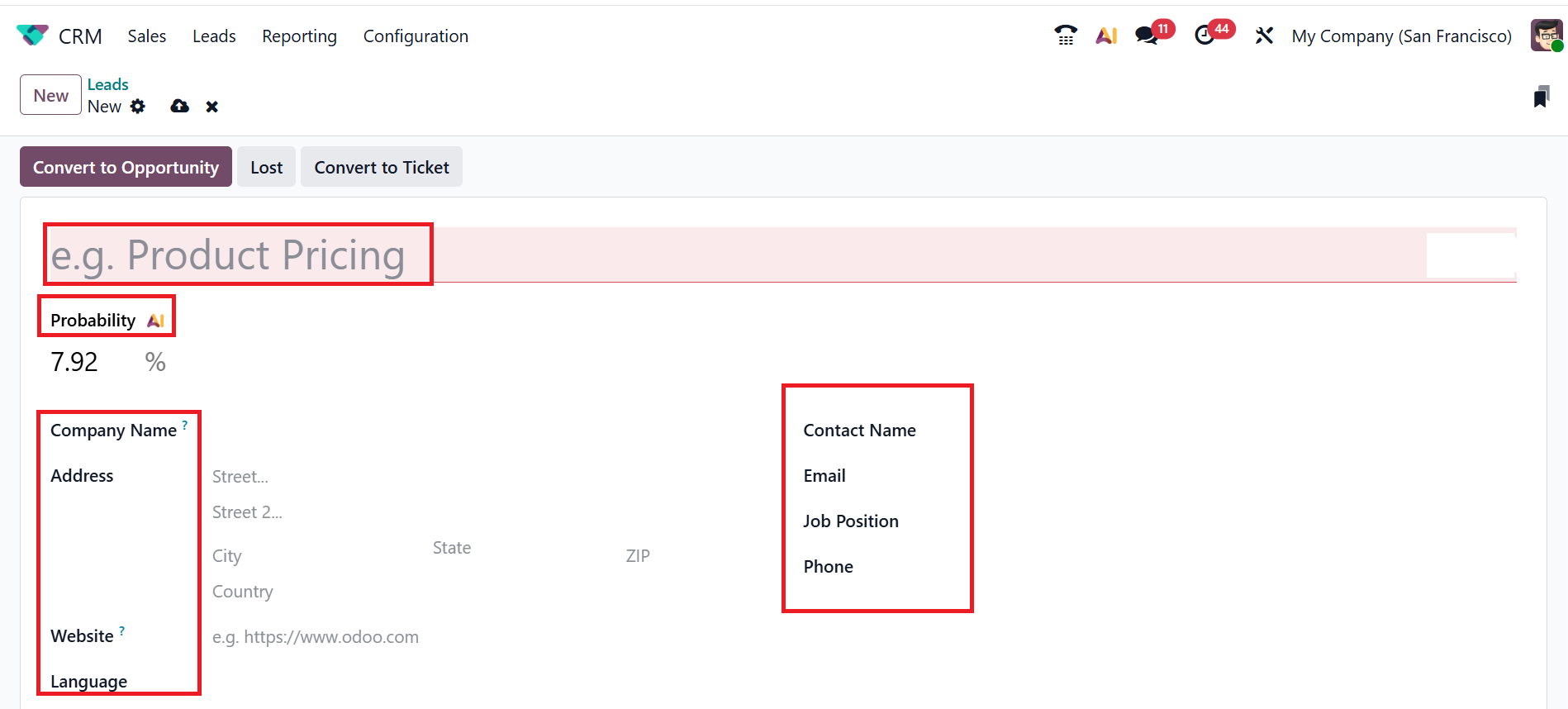
Task: Open the My Company (San Francisco) switcher
Action: (1401, 36)
